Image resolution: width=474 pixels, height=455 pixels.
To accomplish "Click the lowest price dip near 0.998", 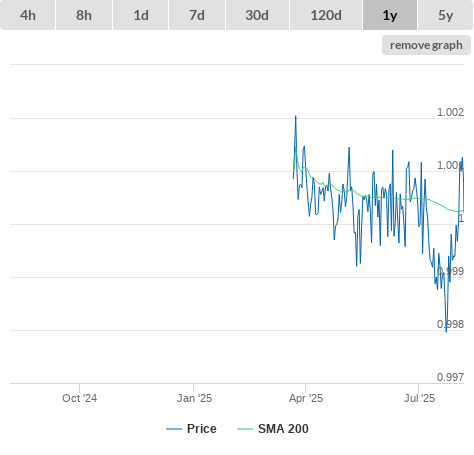I will (446, 331).
